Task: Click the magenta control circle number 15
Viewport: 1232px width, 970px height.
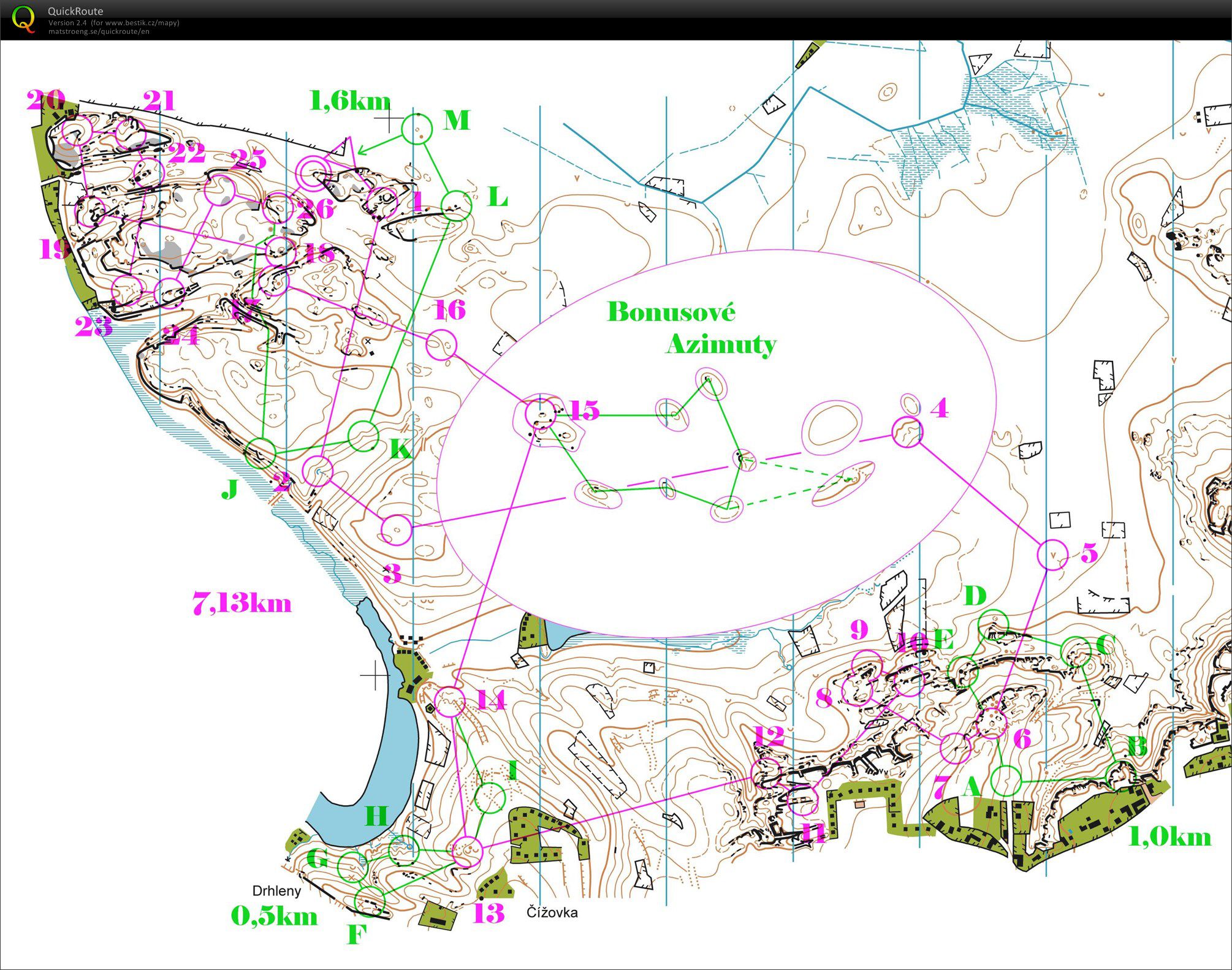Action: [x=541, y=415]
